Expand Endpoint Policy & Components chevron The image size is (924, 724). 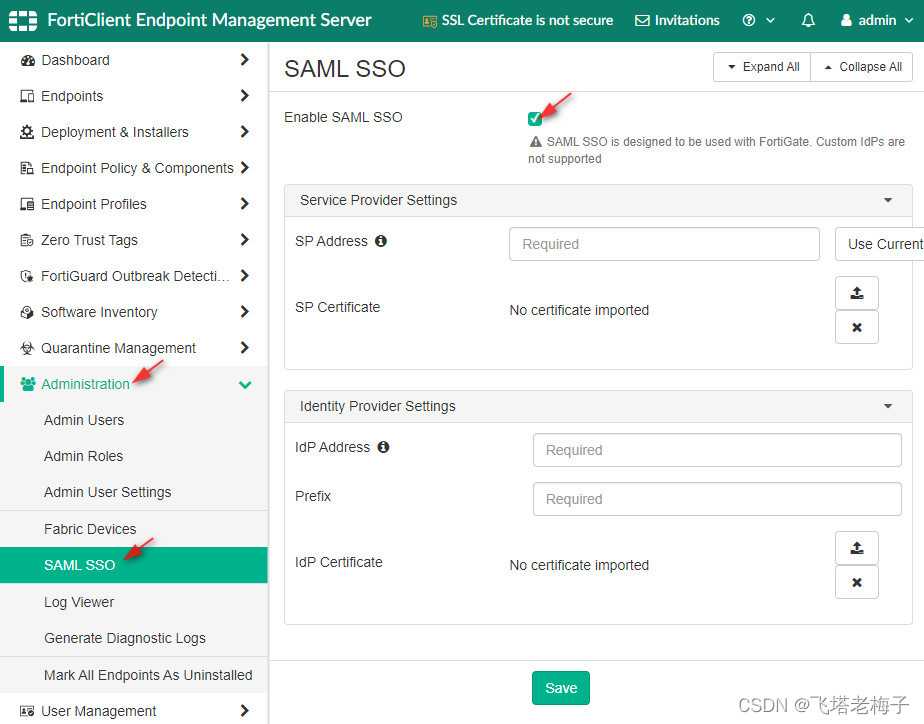click(x=245, y=167)
